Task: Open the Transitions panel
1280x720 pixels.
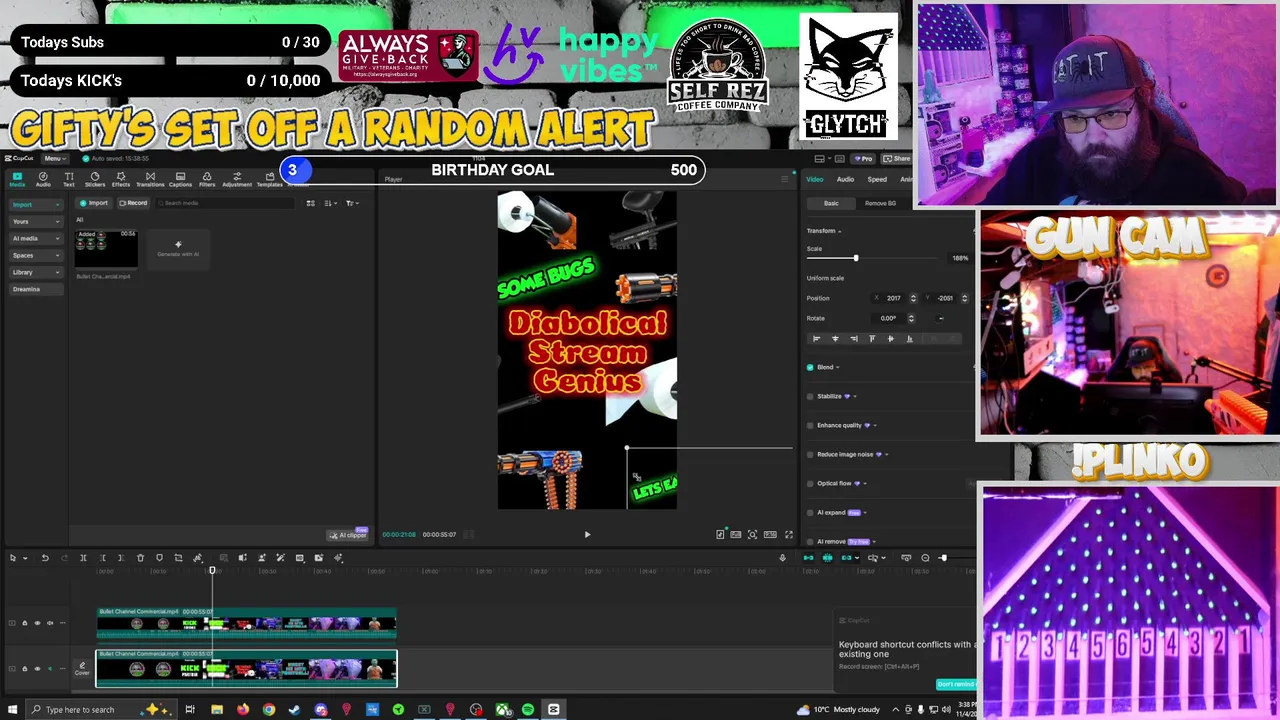Action: coord(150,179)
